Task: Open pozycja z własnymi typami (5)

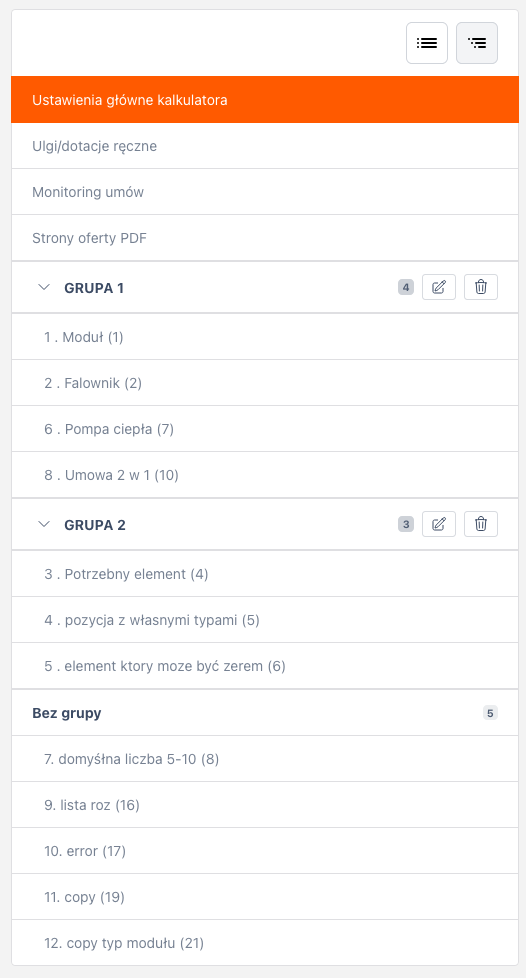Action: (x=265, y=620)
